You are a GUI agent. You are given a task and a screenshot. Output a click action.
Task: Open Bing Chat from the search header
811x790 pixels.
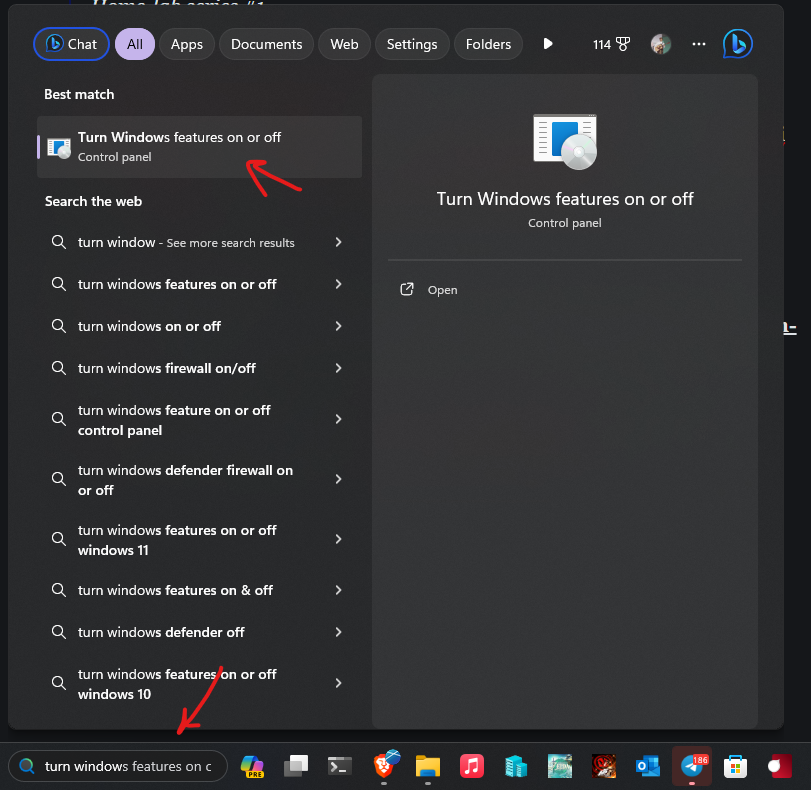click(71, 44)
